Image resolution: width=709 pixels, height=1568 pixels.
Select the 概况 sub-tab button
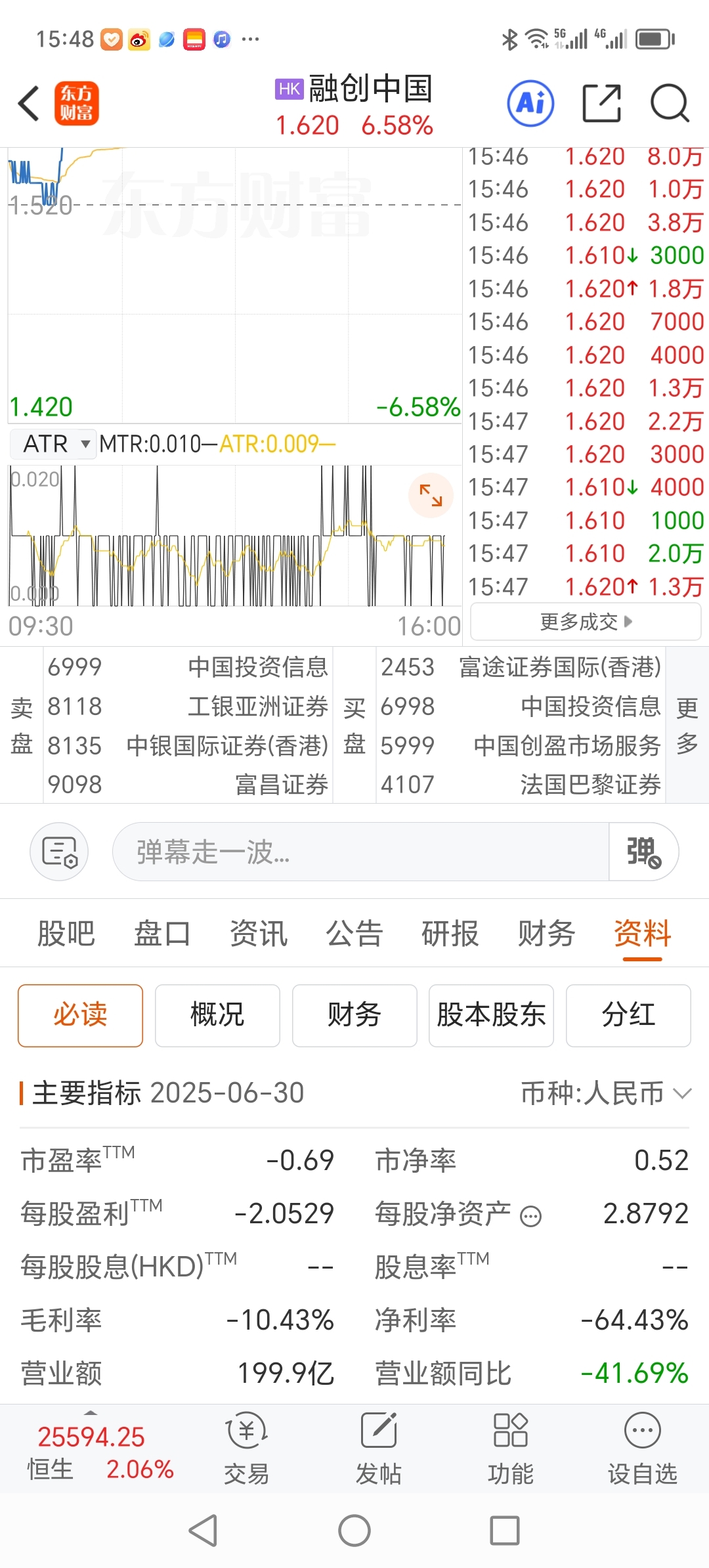tap(217, 1015)
